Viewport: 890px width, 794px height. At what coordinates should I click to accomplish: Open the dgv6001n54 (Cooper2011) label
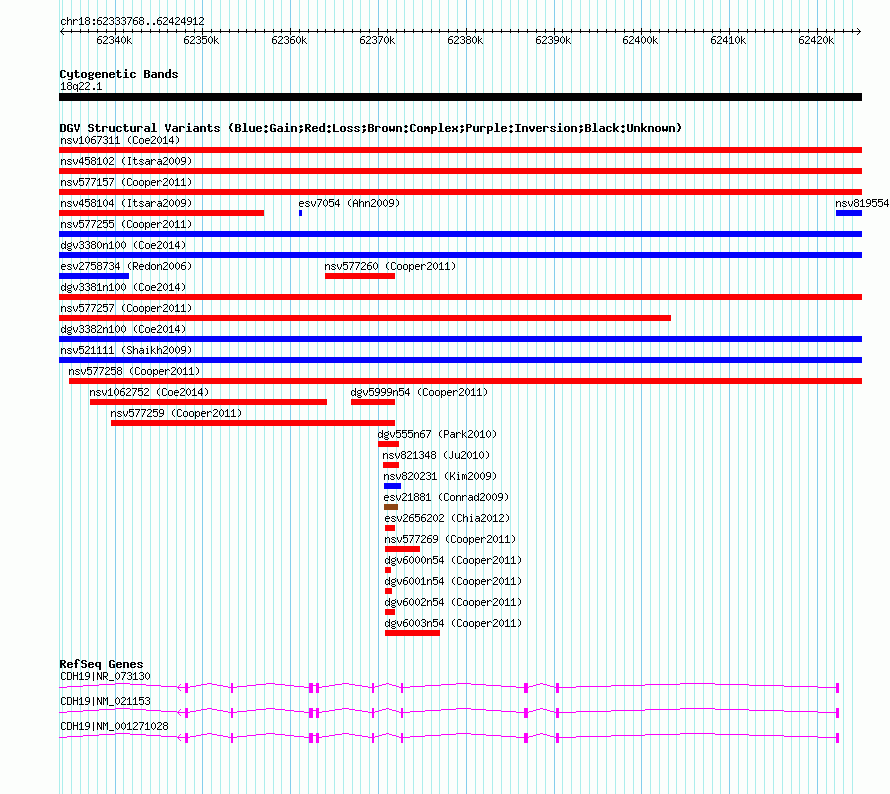point(453,581)
